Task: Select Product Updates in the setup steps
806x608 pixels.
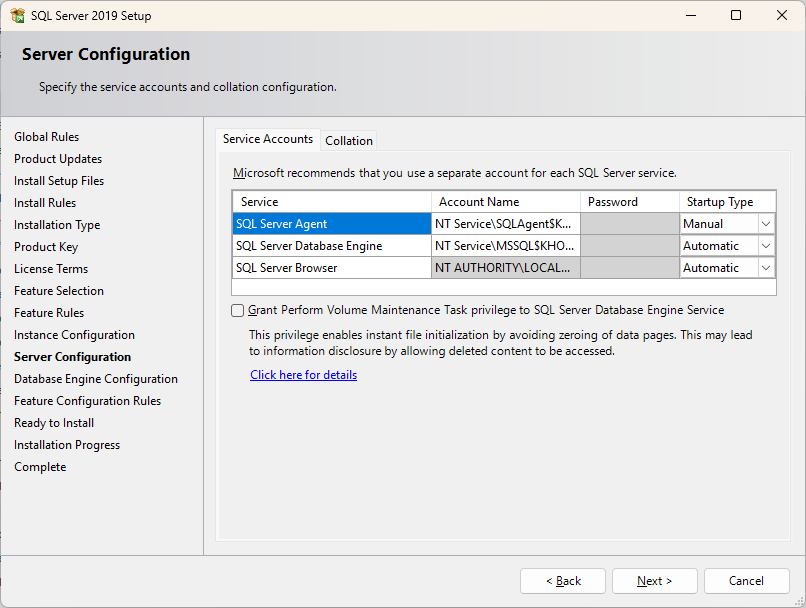Action: pos(58,159)
